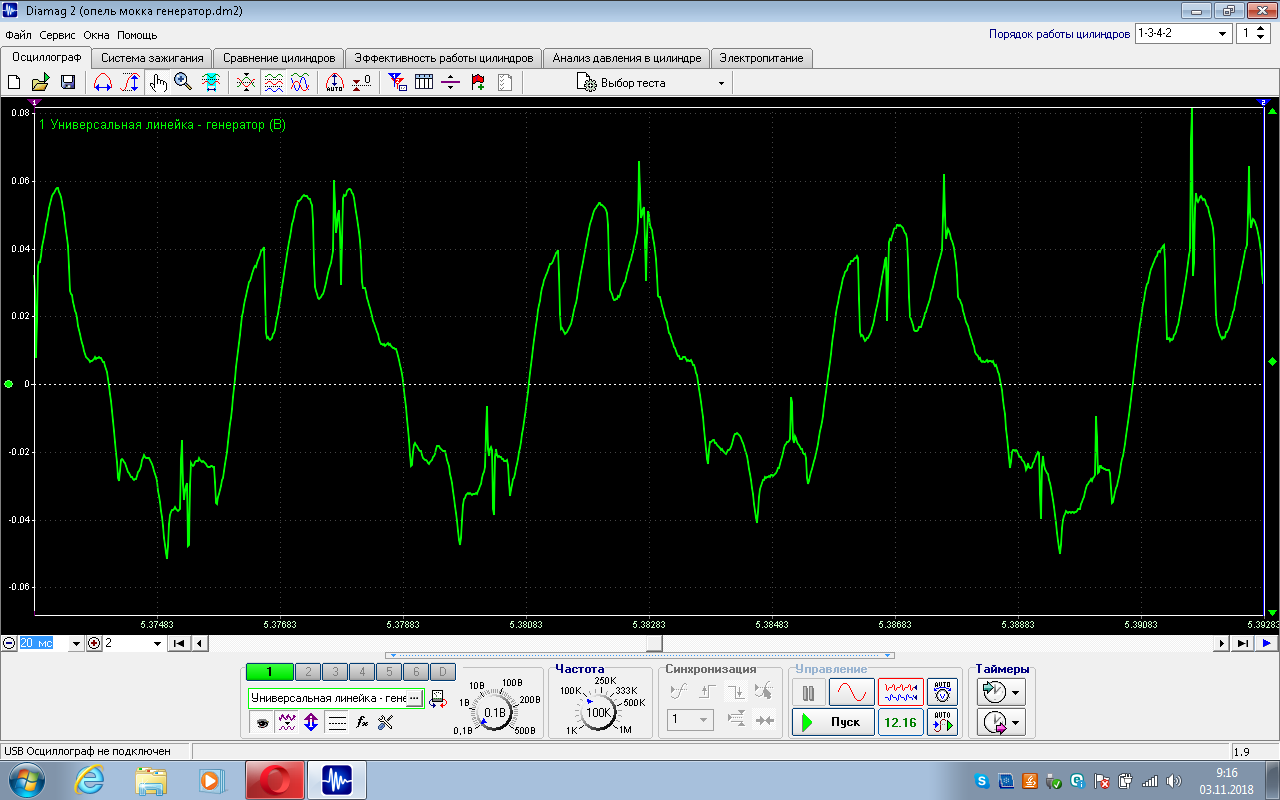Open the Файл menu
Viewport: 1280px width, 800px height.
click(18, 35)
